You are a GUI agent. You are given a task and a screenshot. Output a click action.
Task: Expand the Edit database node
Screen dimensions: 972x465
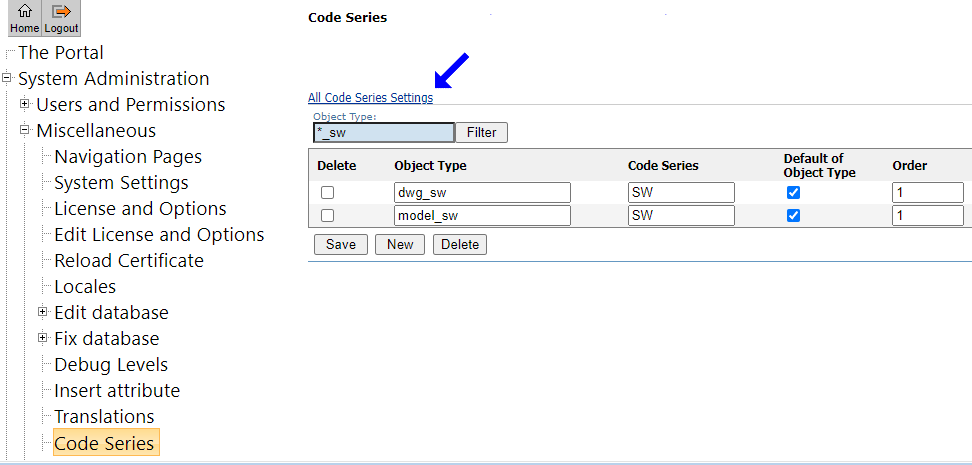pos(43,312)
